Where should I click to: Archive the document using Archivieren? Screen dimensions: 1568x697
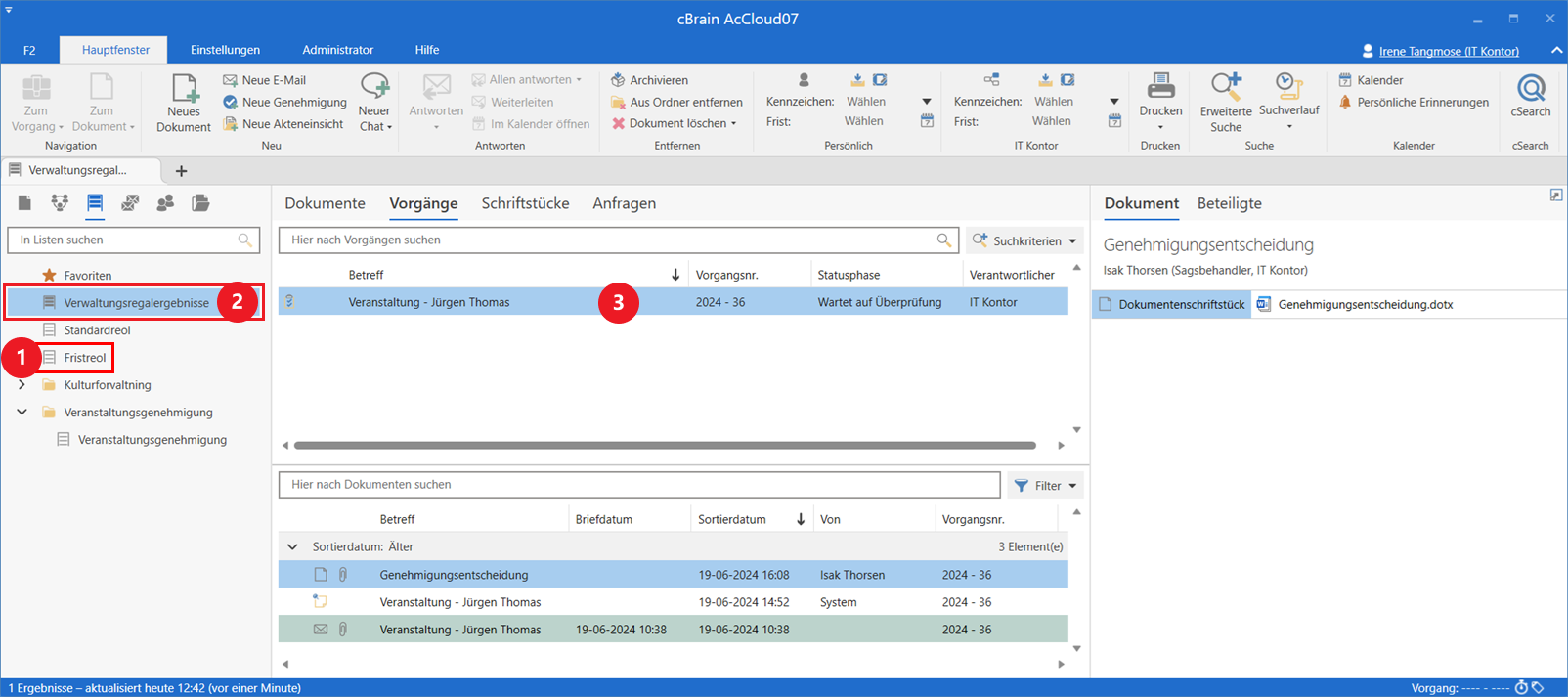[649, 80]
